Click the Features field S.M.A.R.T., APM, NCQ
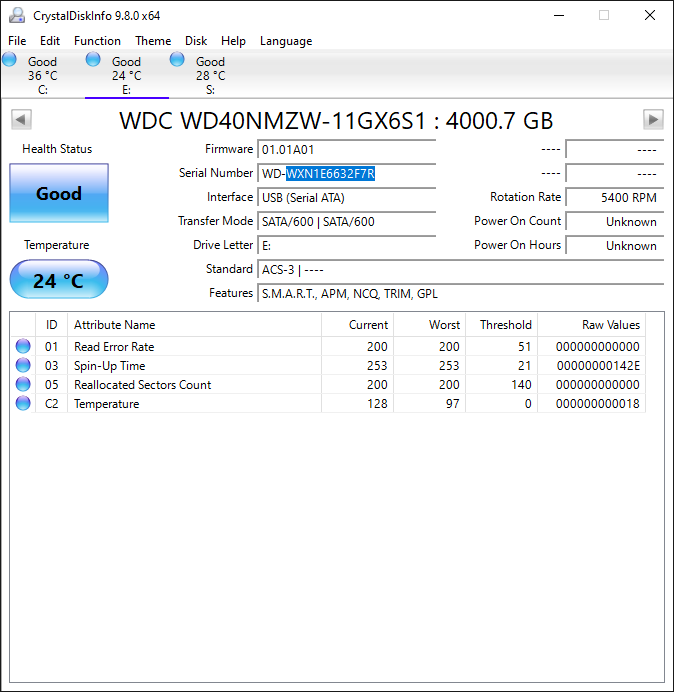The width and height of the screenshot is (674, 692). 461,293
